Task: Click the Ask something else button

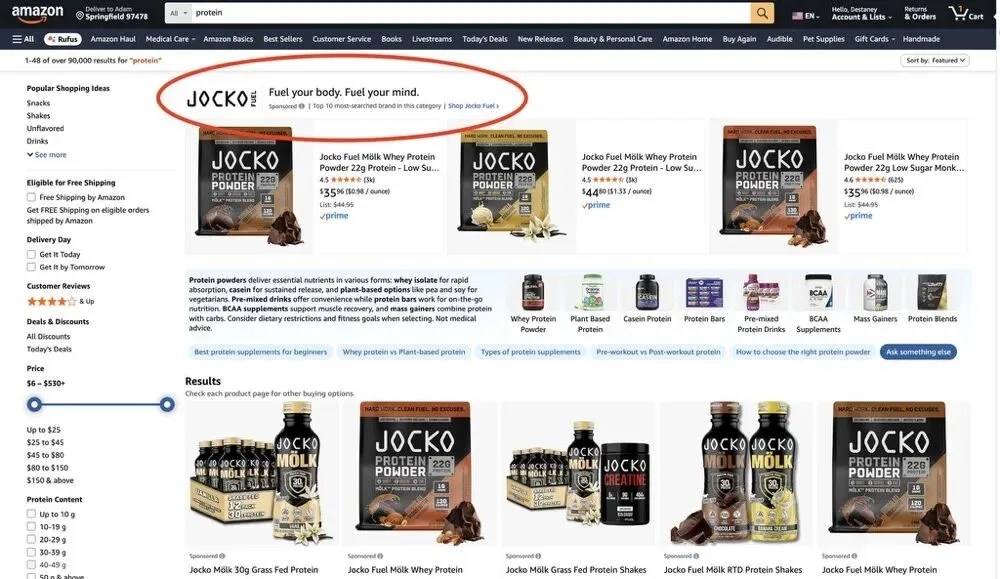Action: click(x=918, y=352)
